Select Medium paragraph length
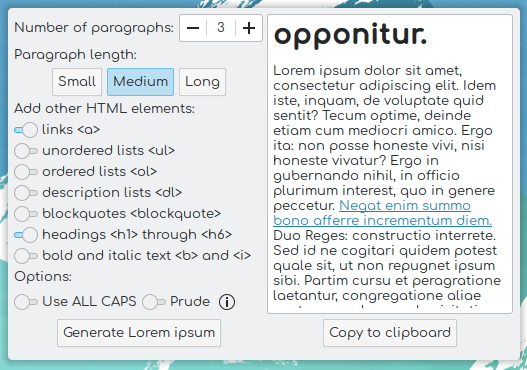The image size is (527, 370). pyautogui.click(x=140, y=82)
